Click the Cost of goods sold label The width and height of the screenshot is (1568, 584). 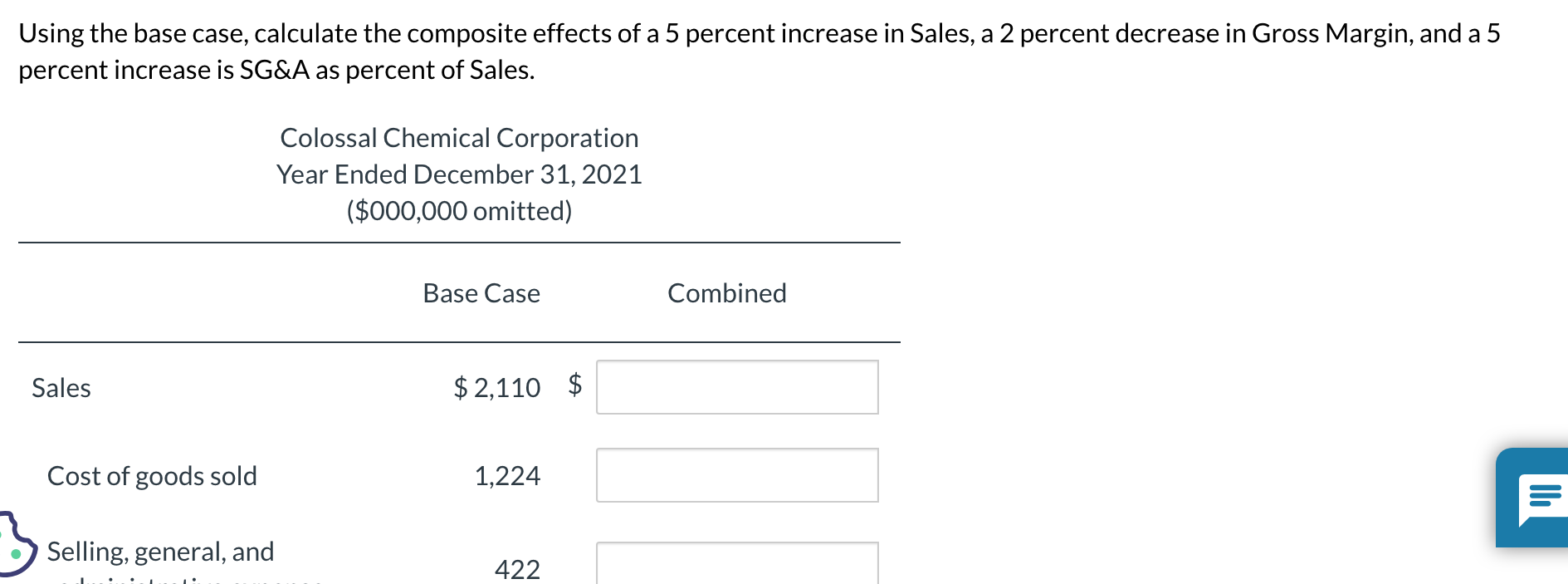pos(152,475)
